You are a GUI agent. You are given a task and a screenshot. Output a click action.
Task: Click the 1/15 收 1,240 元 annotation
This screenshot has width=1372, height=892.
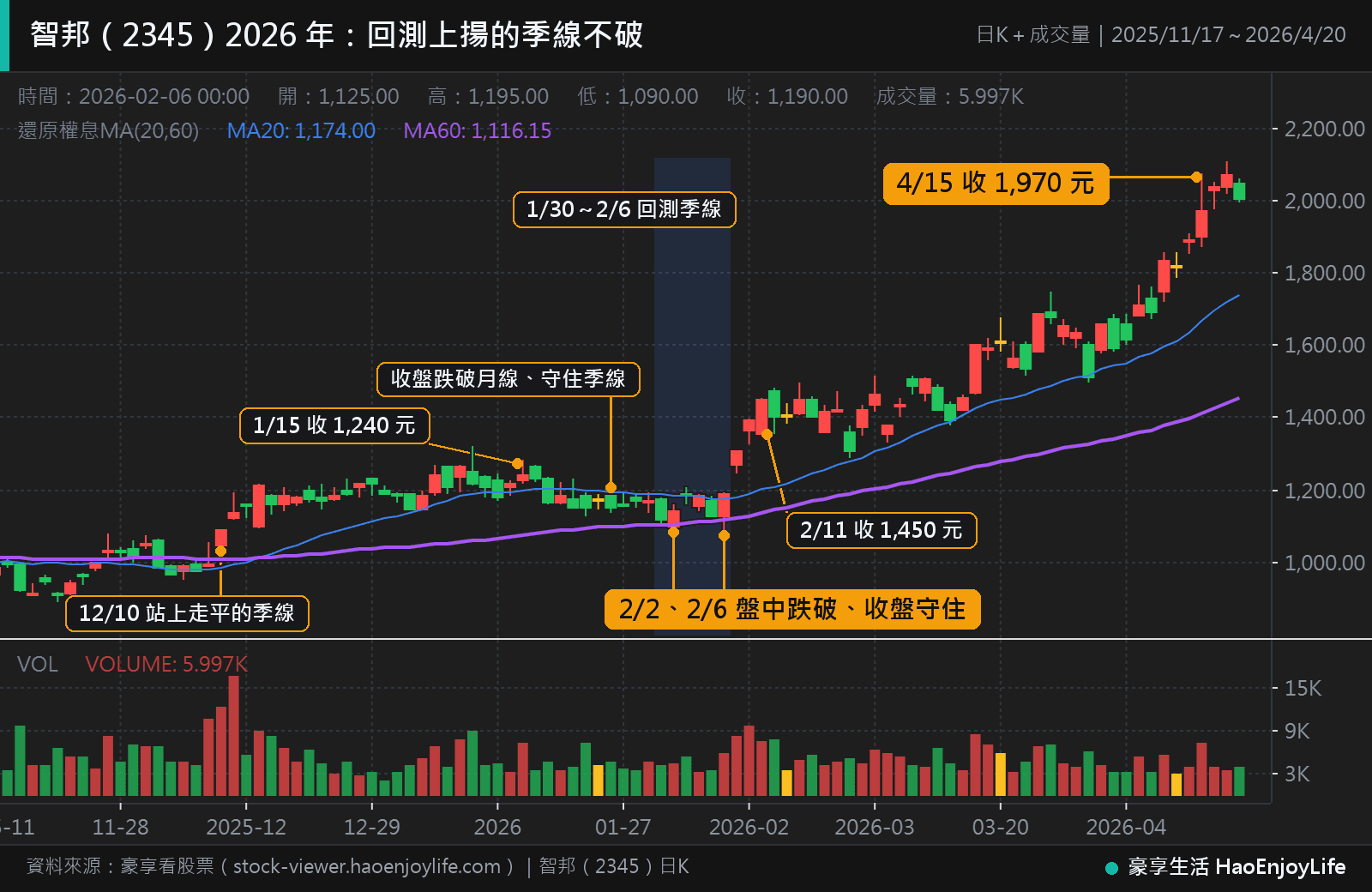[334, 425]
